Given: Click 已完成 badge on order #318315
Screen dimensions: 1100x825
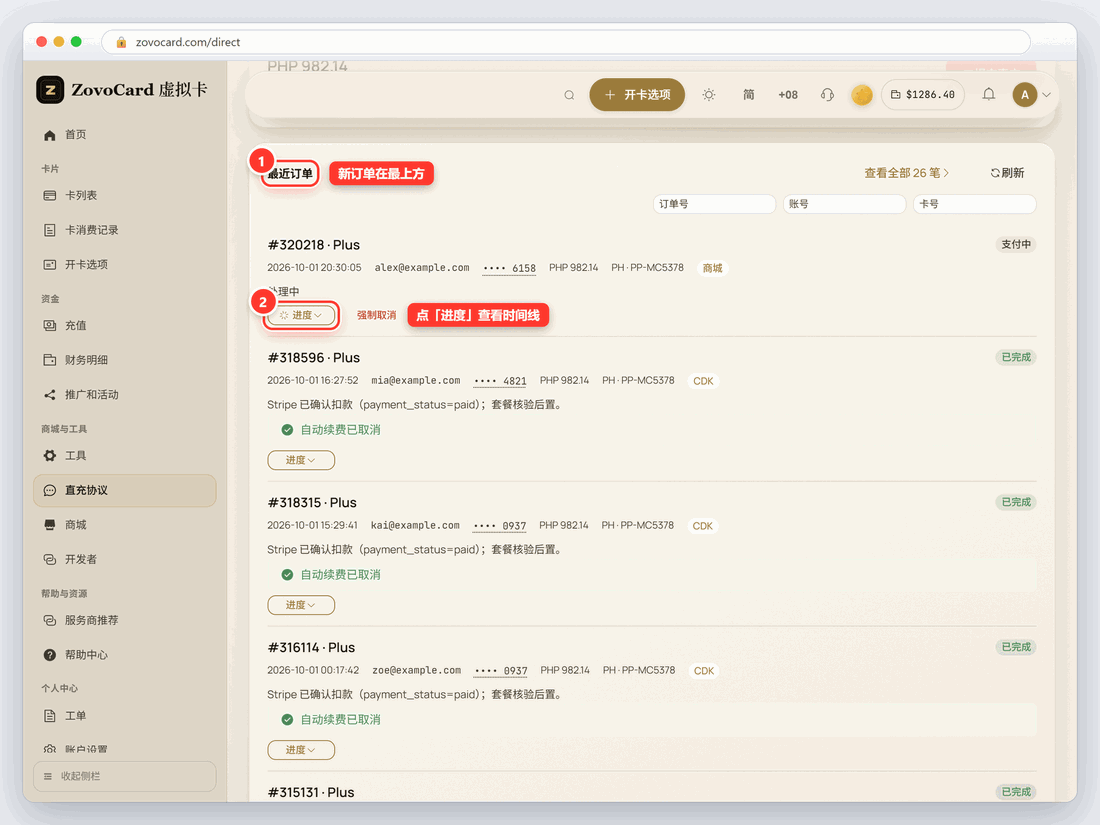Looking at the screenshot, I should click(x=1016, y=502).
